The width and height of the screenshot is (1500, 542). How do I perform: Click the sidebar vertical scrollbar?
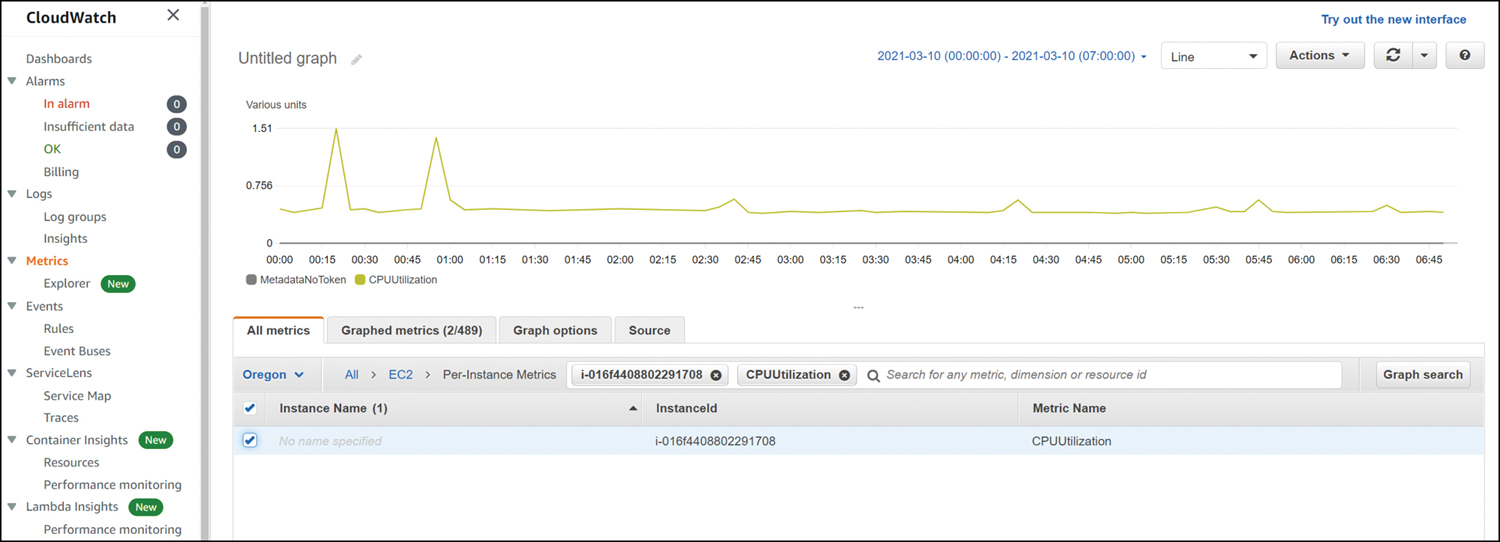click(206, 270)
